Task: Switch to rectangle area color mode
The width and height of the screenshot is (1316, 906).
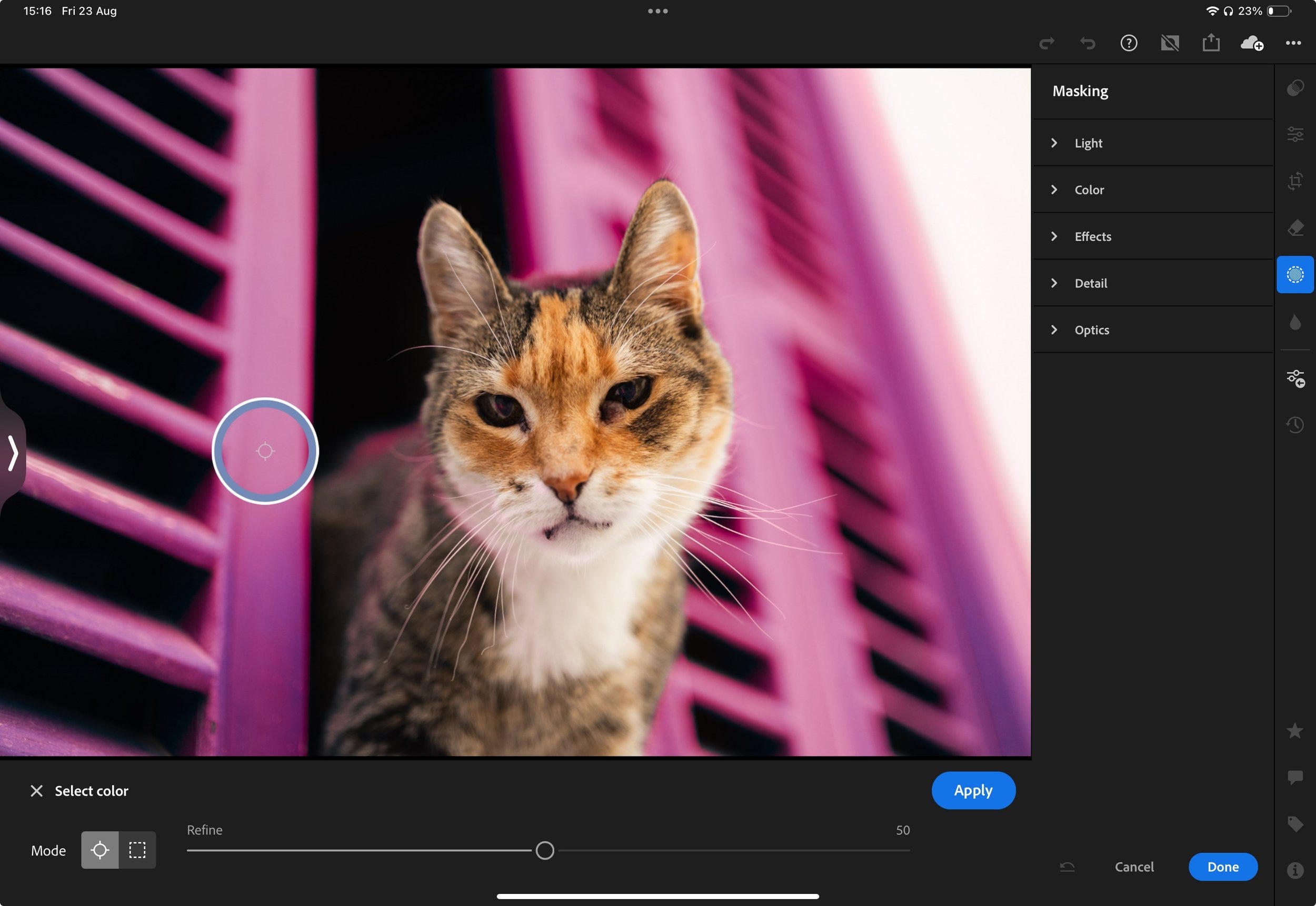Action: coord(137,850)
